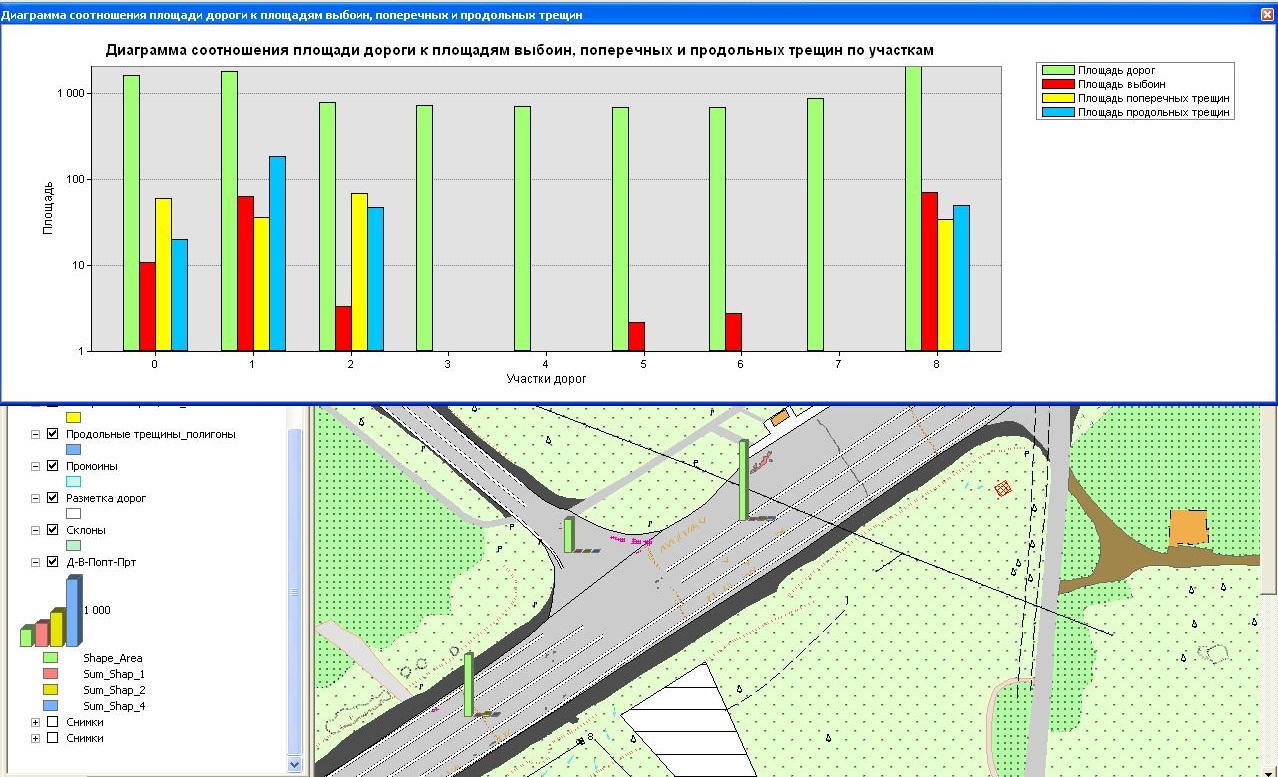Select the Промоины layer name
This screenshot has width=1278, height=777.
click(92, 466)
